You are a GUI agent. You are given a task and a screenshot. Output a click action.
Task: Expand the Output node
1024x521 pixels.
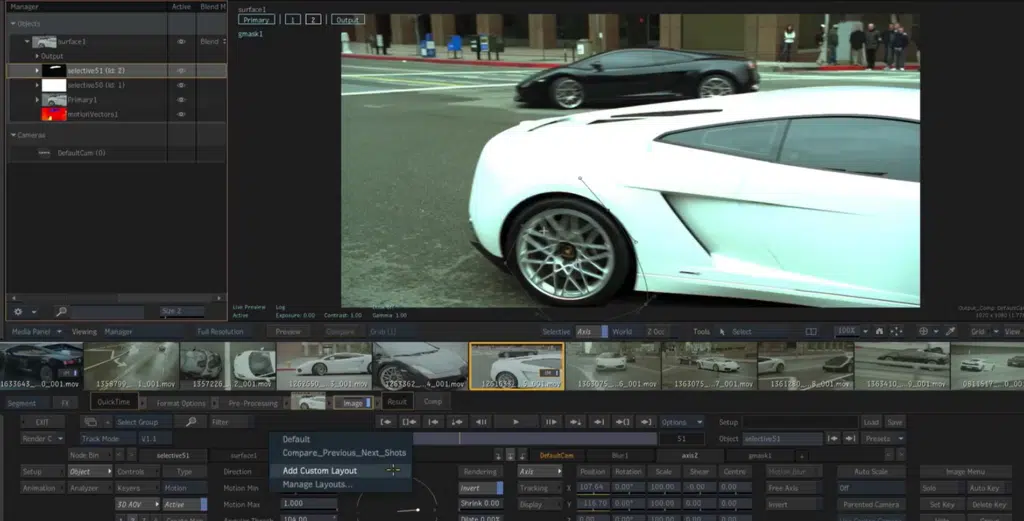(37, 56)
